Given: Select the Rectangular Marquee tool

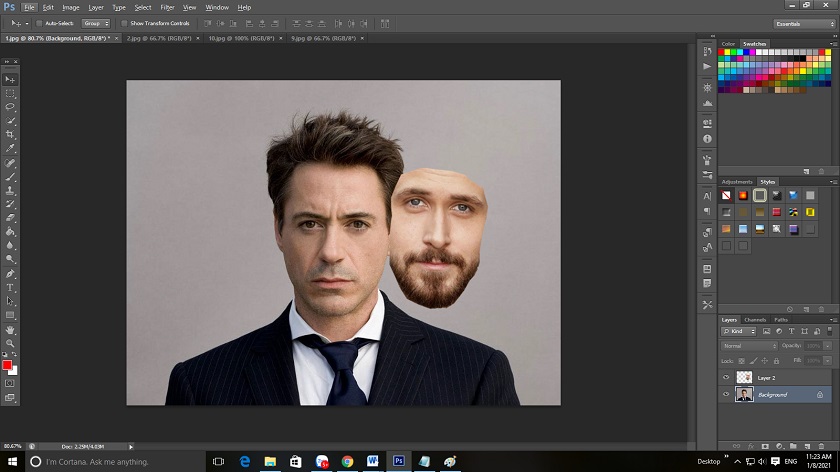Looking at the screenshot, I should click(x=10, y=93).
